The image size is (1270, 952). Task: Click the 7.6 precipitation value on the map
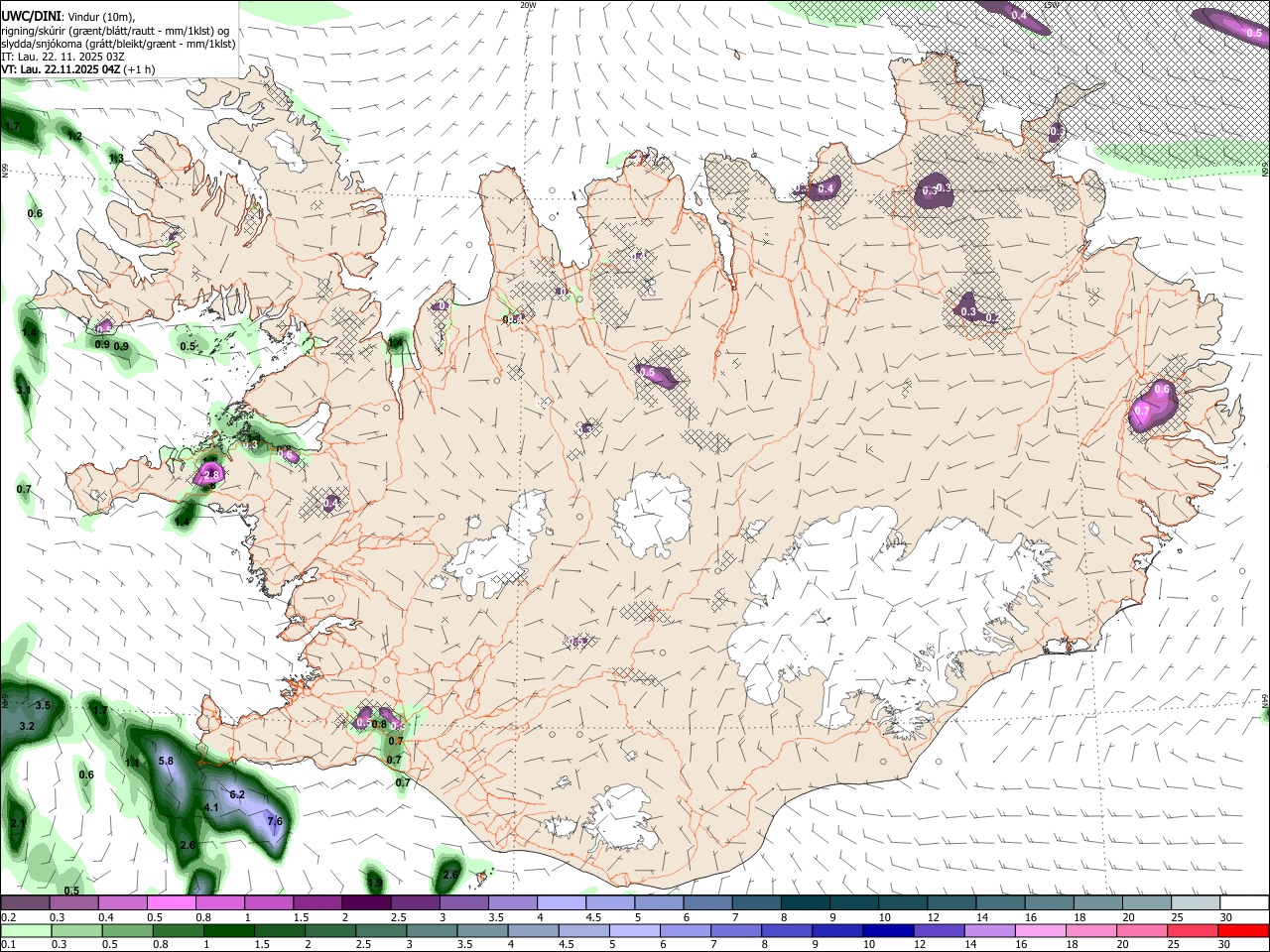pos(275,821)
